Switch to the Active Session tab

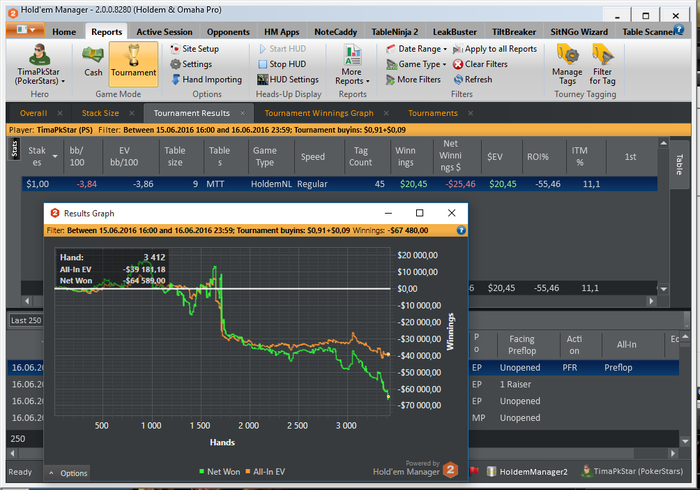[x=164, y=32]
